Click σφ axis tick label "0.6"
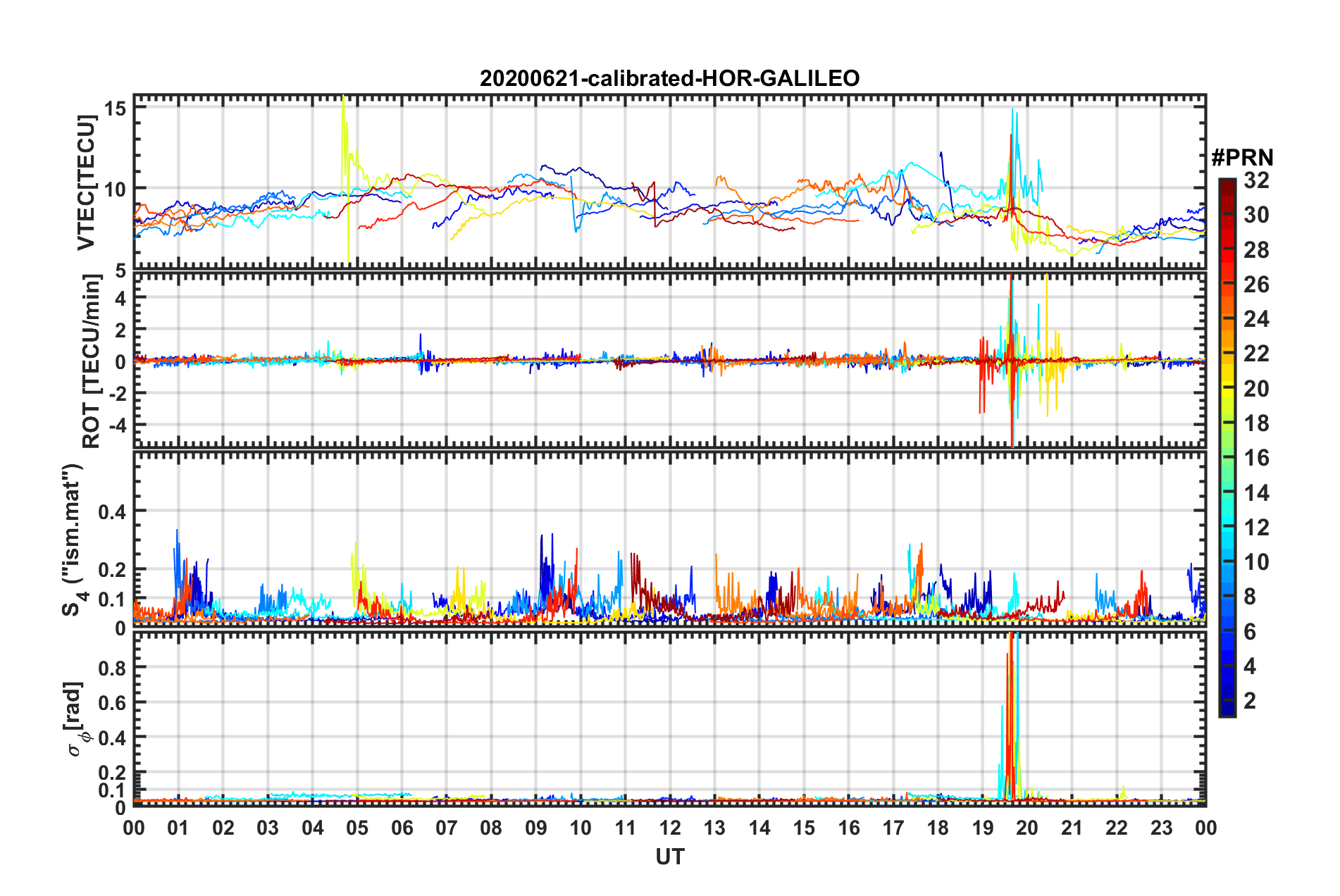The image size is (1340, 896). (112, 703)
